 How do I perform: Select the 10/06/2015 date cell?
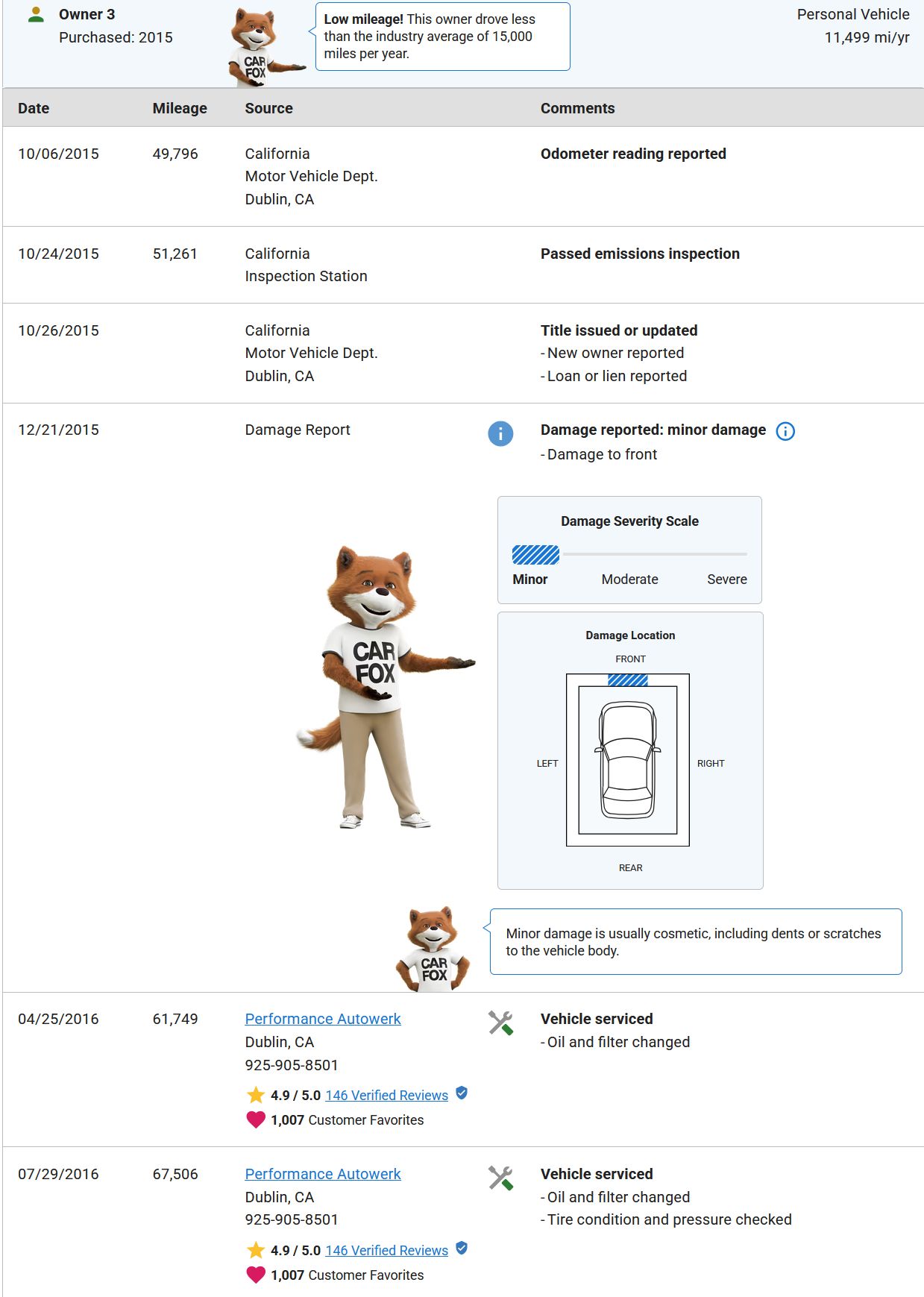(x=58, y=154)
